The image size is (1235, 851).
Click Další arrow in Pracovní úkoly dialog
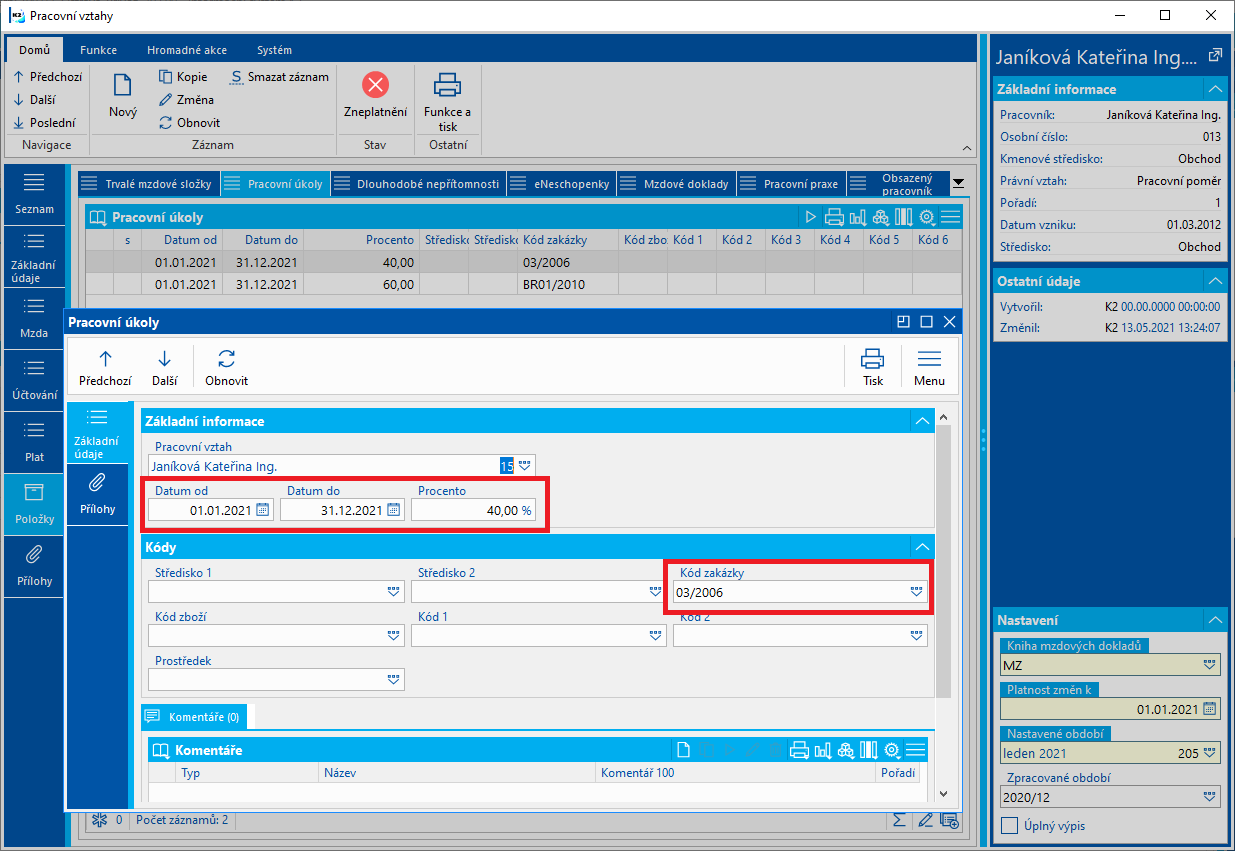pos(165,359)
